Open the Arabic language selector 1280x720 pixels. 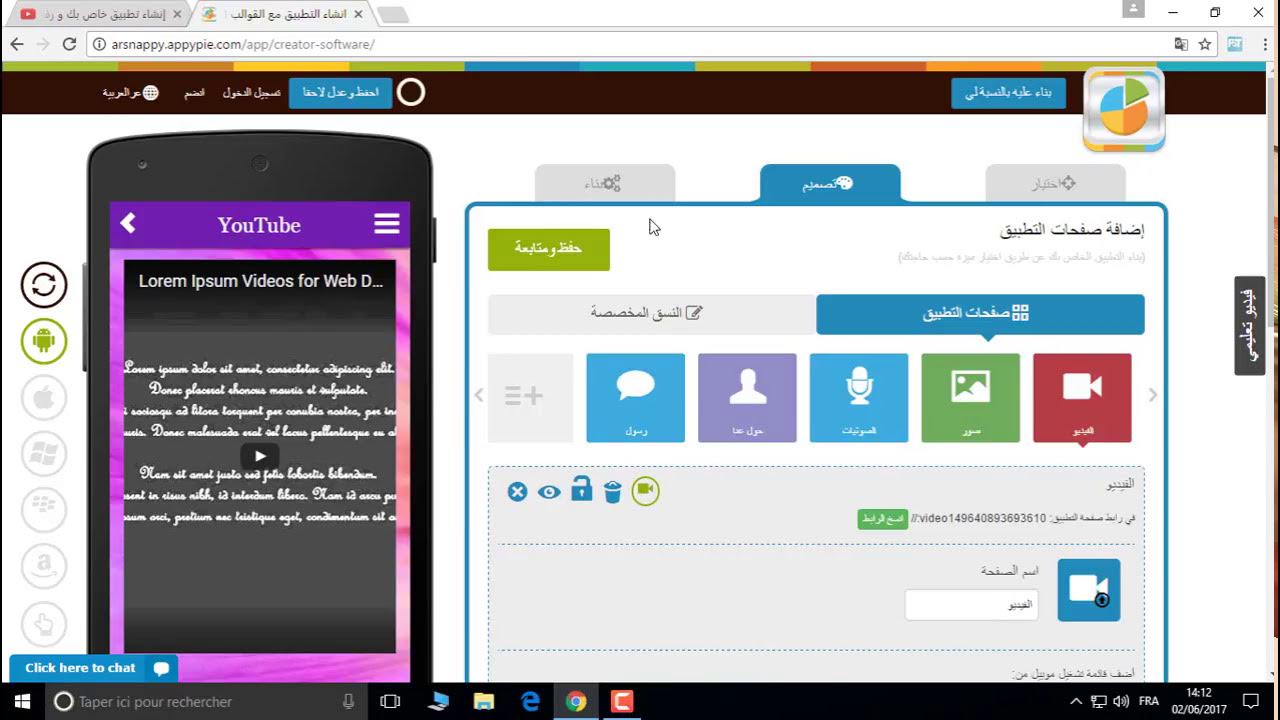point(130,93)
